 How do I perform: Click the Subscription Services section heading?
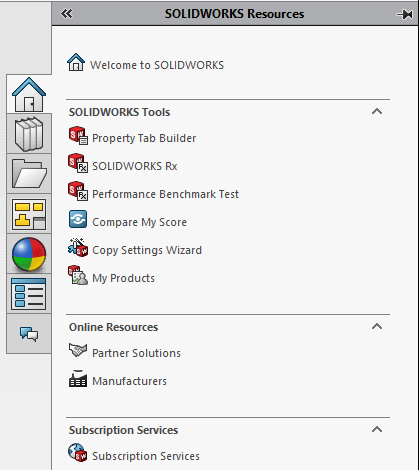(123, 430)
